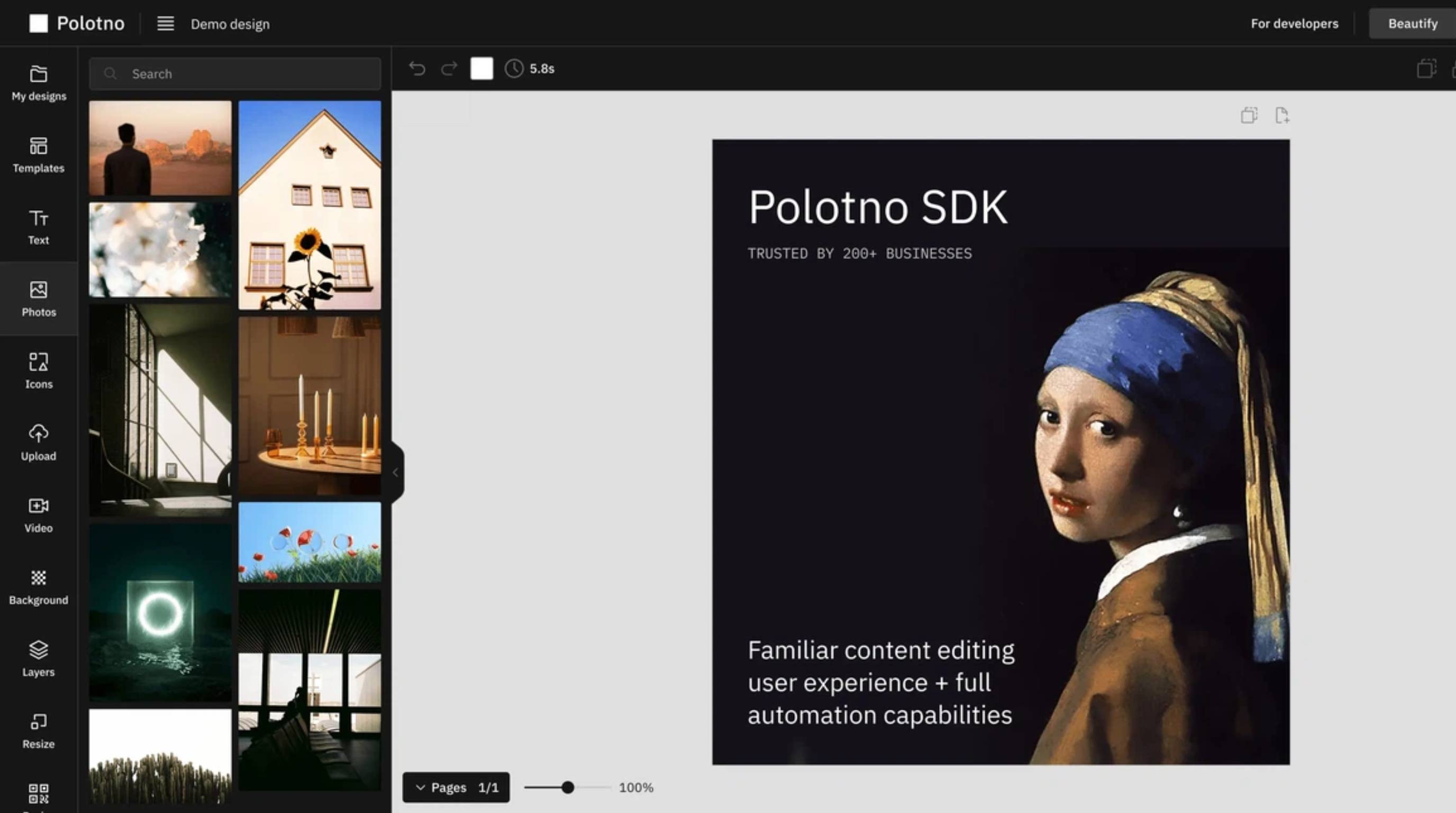Insert the glowing ring photo

(160, 613)
